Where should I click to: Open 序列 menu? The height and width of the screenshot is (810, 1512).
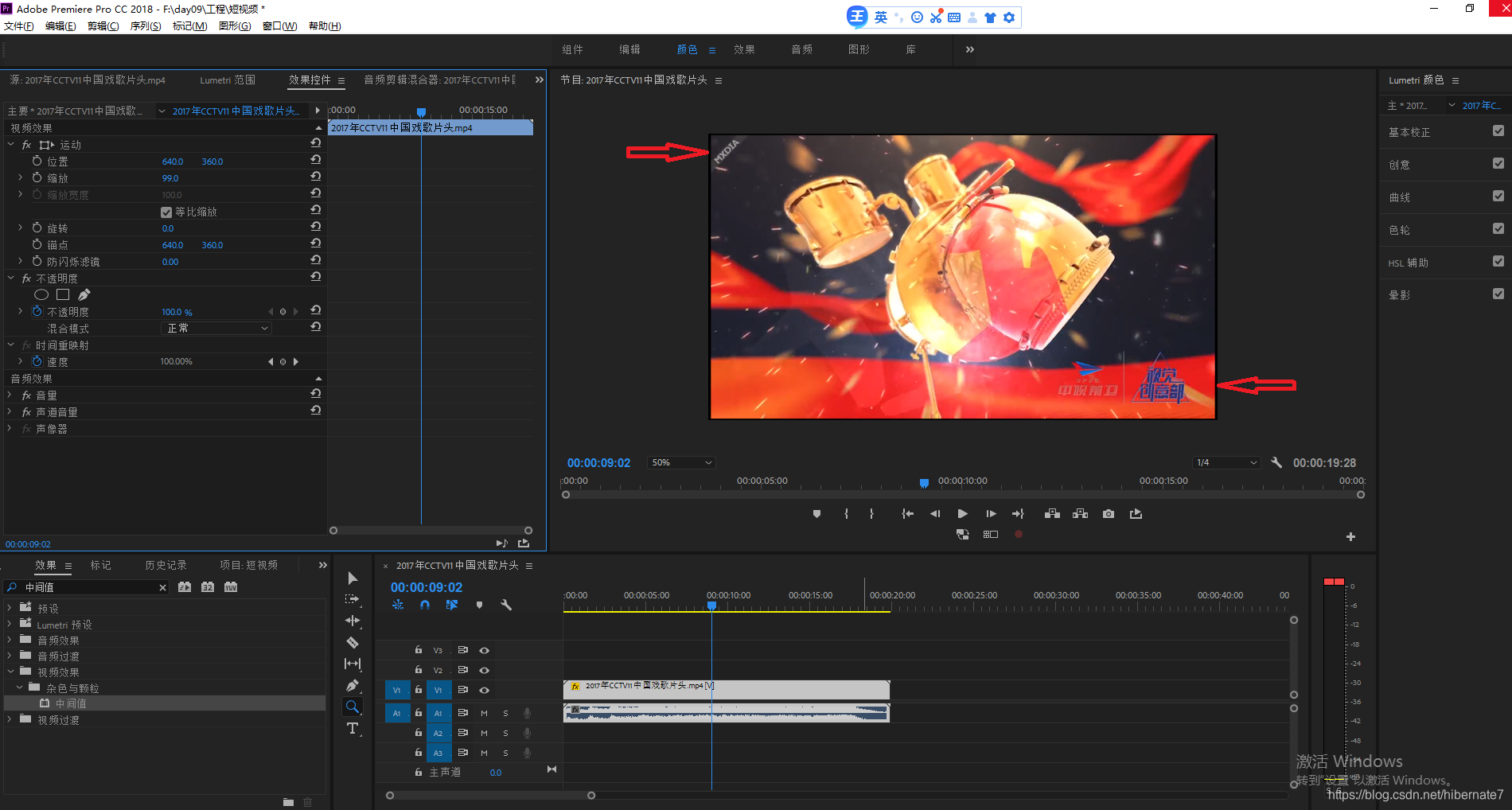pos(146,26)
